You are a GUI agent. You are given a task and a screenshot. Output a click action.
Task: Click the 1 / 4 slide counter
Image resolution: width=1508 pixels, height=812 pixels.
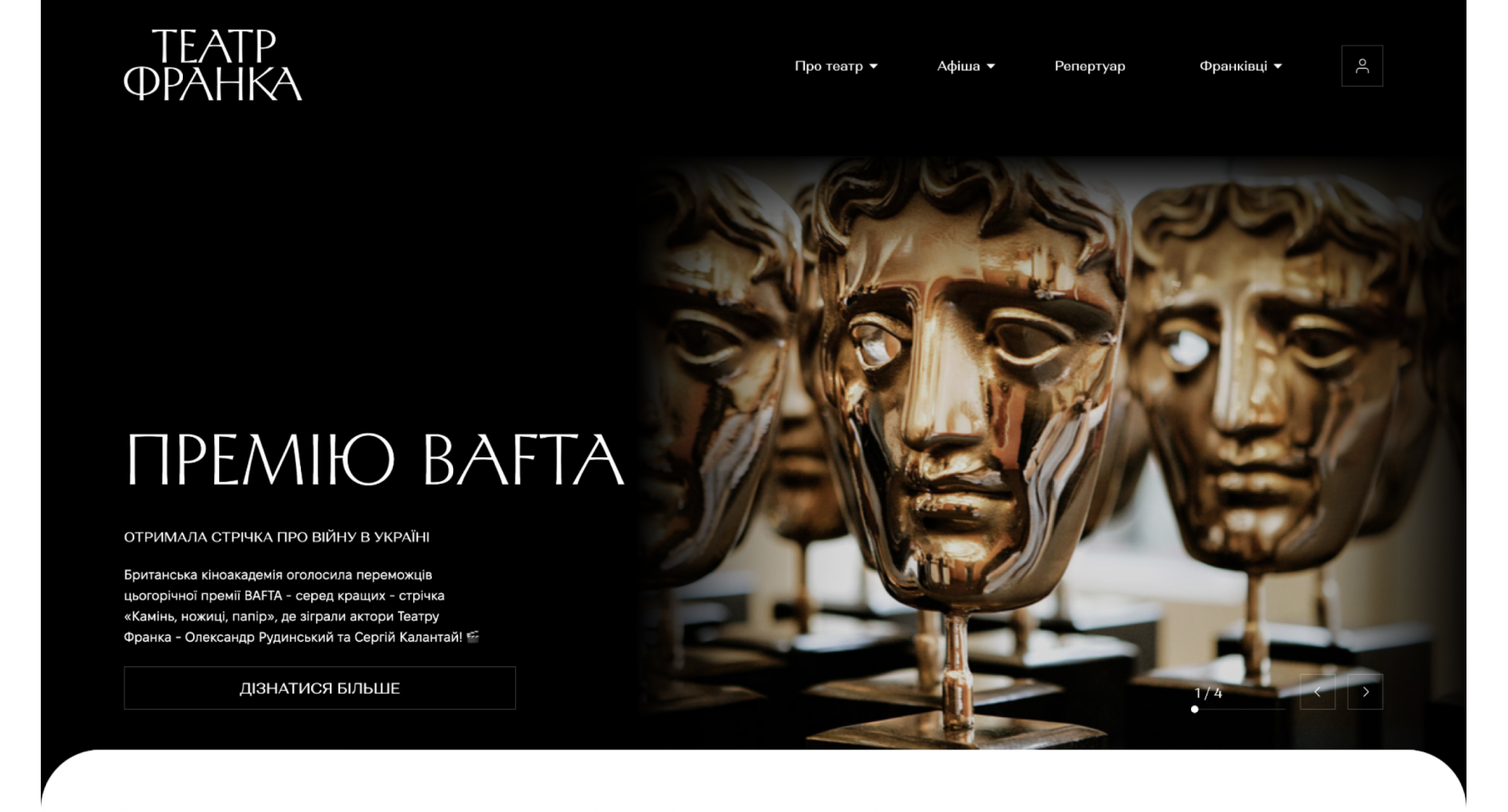(1209, 693)
